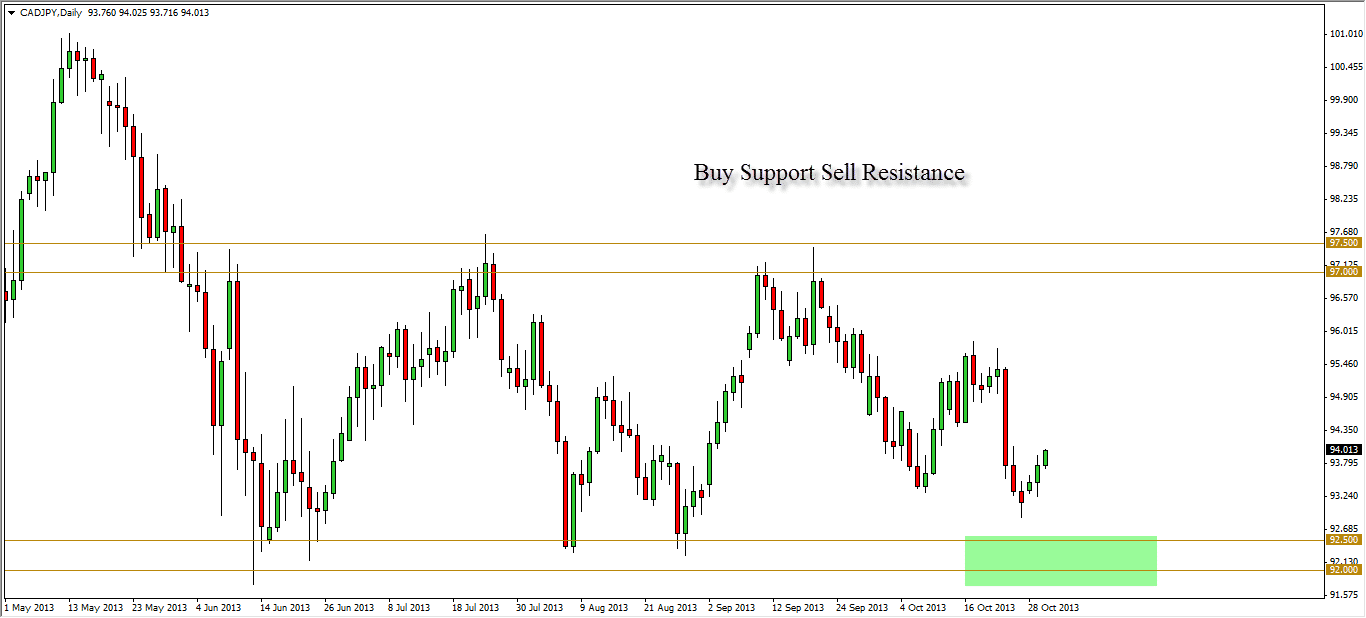Click the 1 May 2013 date label
1366x618 pixels.
pos(28,608)
